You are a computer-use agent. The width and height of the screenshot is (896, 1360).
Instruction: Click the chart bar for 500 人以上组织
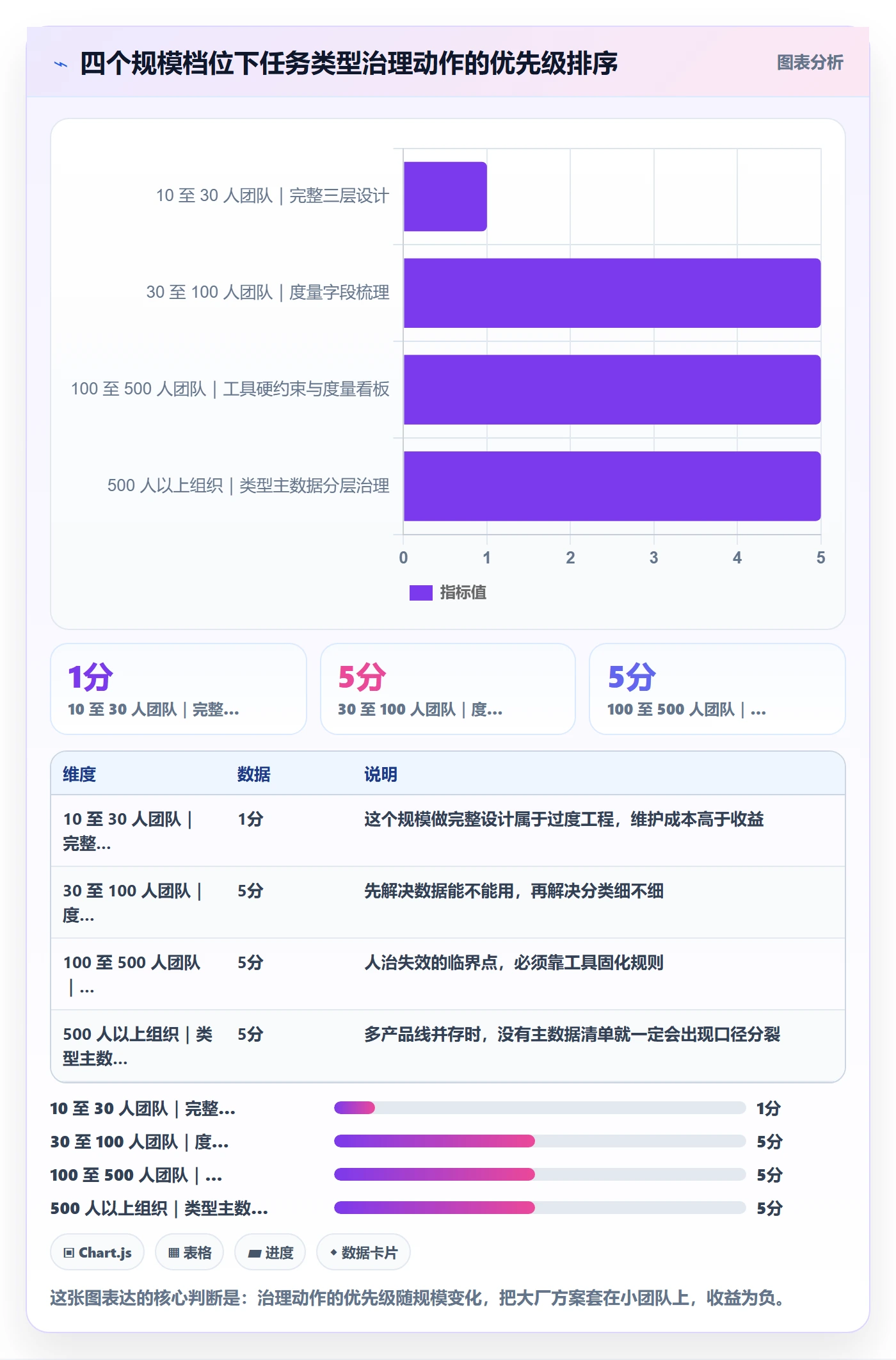(612, 486)
